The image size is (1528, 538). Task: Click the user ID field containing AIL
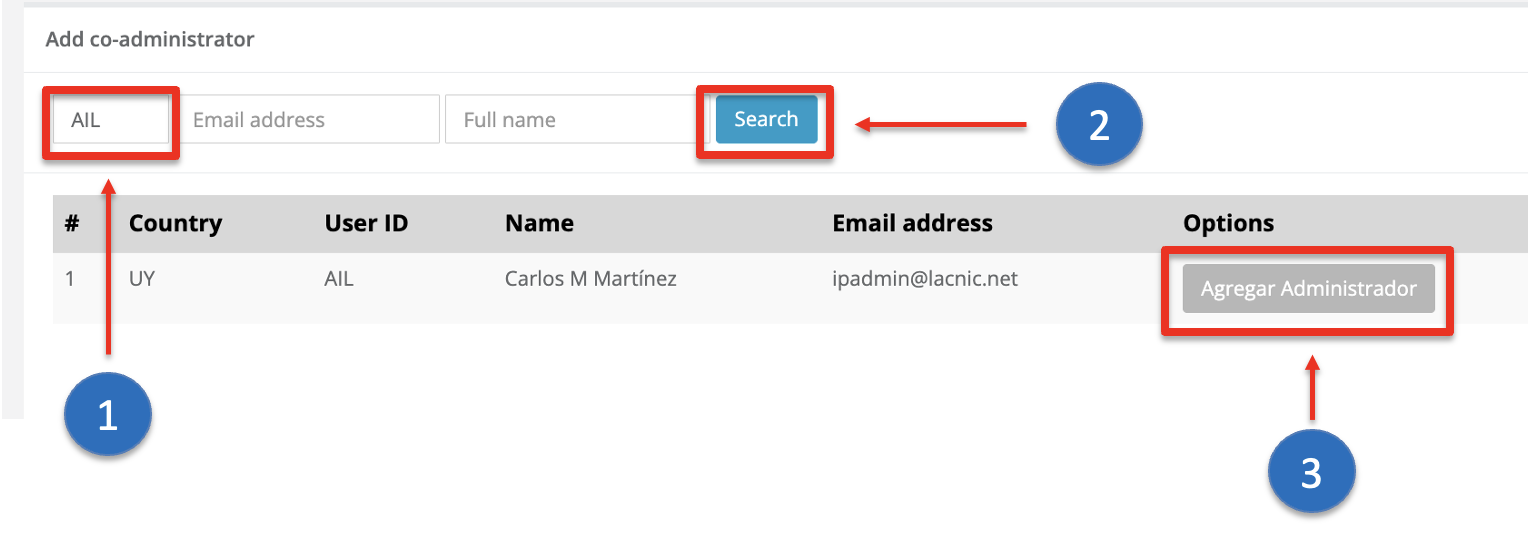pos(110,120)
